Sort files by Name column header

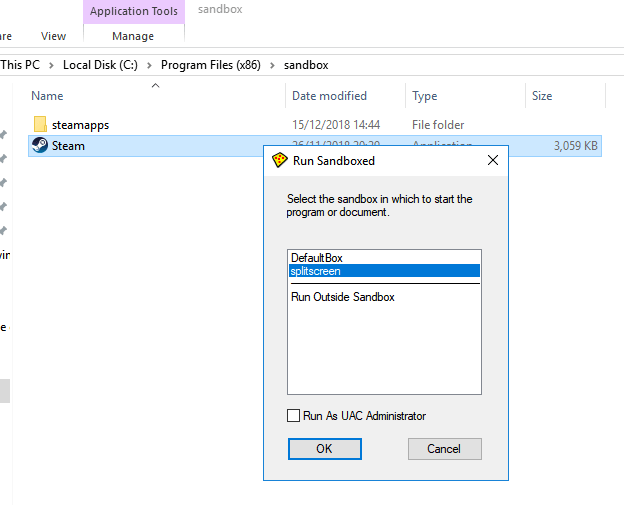coord(47,96)
